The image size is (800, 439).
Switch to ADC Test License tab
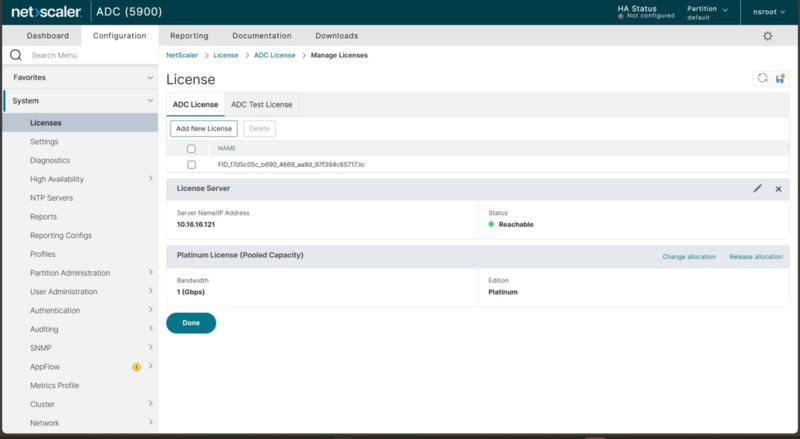(262, 104)
